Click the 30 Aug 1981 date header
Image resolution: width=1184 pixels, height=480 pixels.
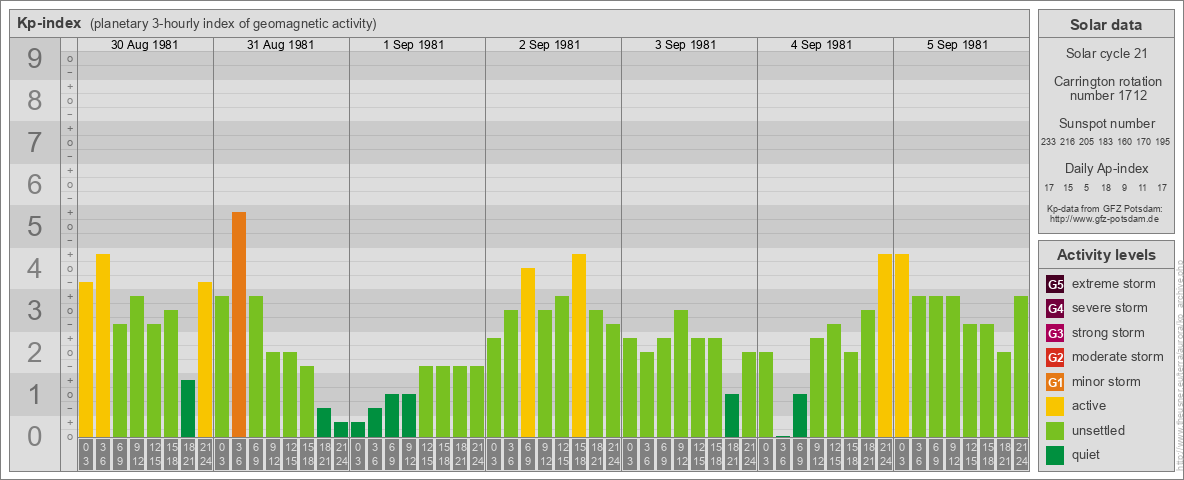144,45
